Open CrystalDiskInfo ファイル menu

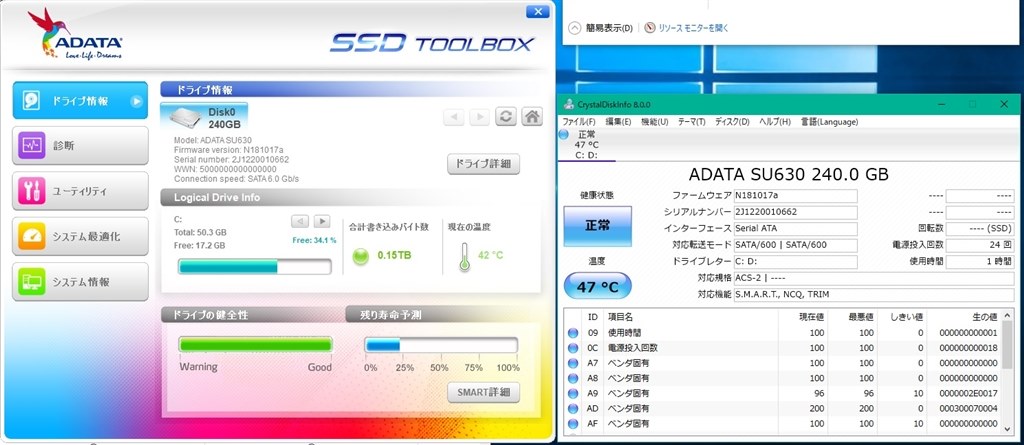[579, 122]
